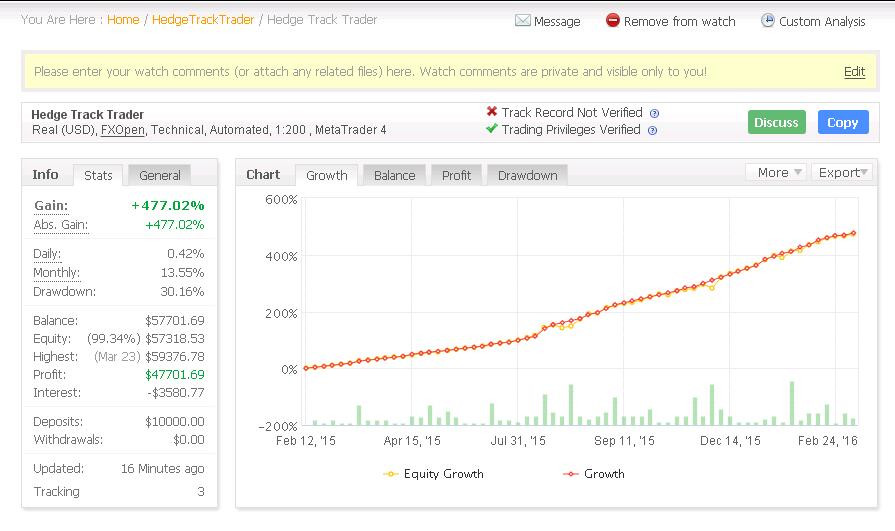Viewport: 895px width, 531px height.
Task: Toggle Equity Growth legend marker
Action: tap(390, 474)
